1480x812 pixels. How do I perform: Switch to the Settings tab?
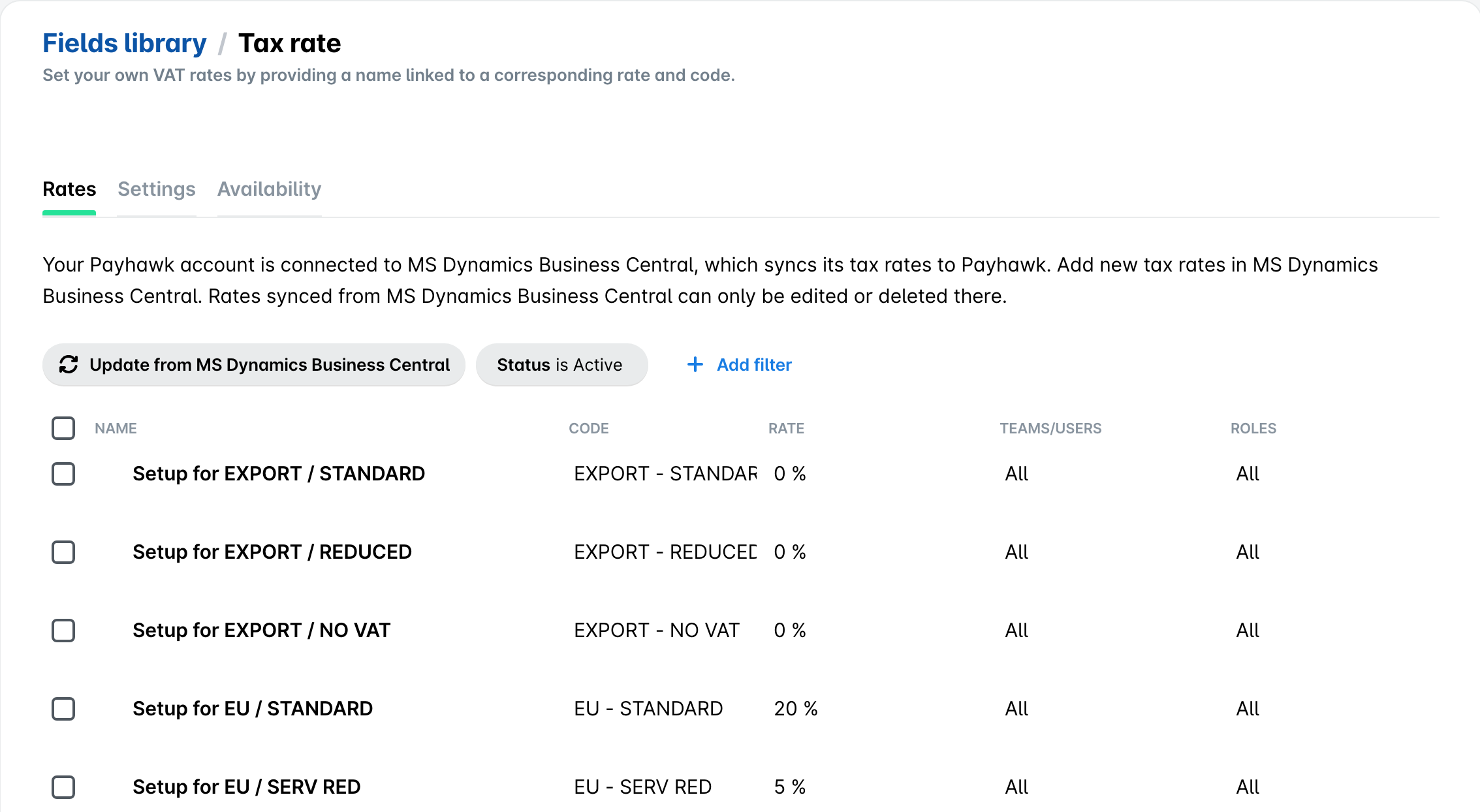pyautogui.click(x=157, y=189)
